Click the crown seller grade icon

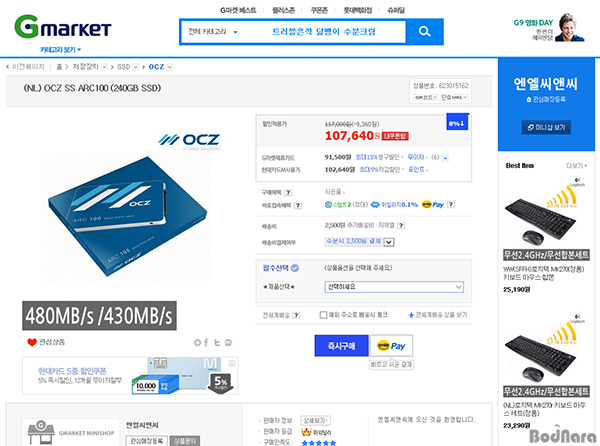306,432
